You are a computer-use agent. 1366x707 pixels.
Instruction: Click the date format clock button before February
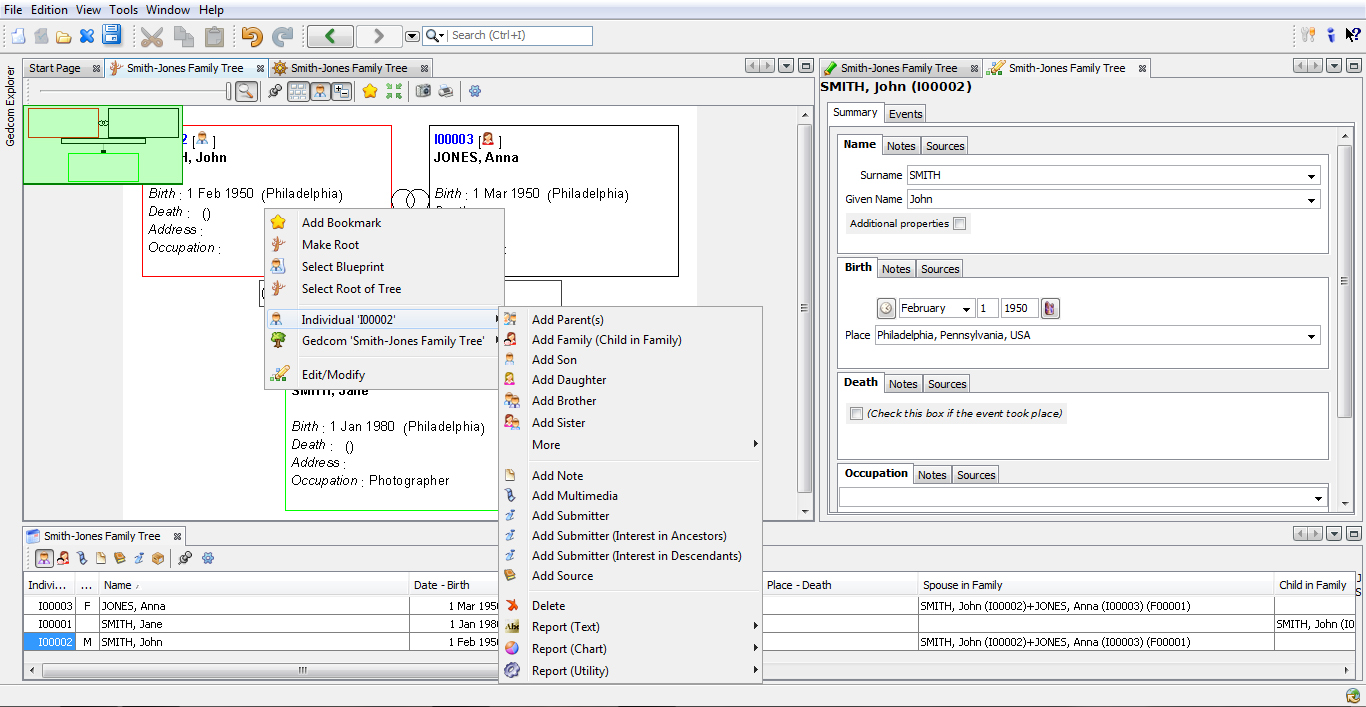[x=886, y=309]
